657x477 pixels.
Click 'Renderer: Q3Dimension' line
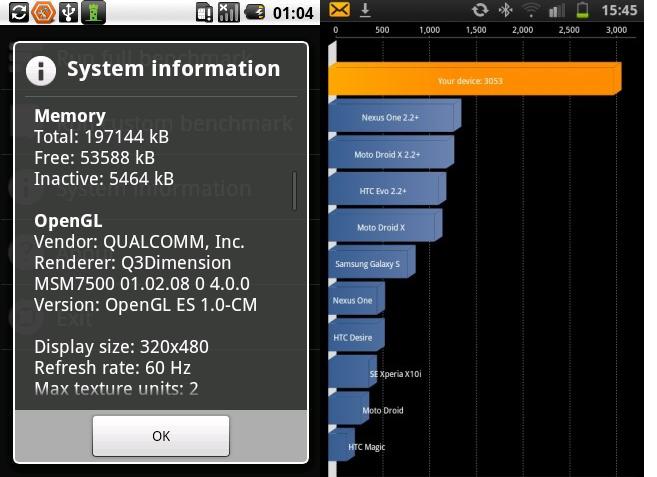[x=132, y=263]
